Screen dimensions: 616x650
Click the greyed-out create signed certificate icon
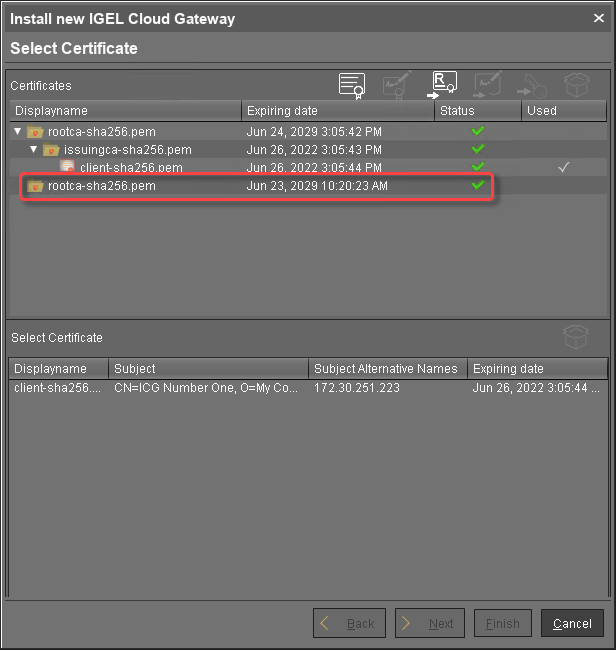(x=397, y=85)
